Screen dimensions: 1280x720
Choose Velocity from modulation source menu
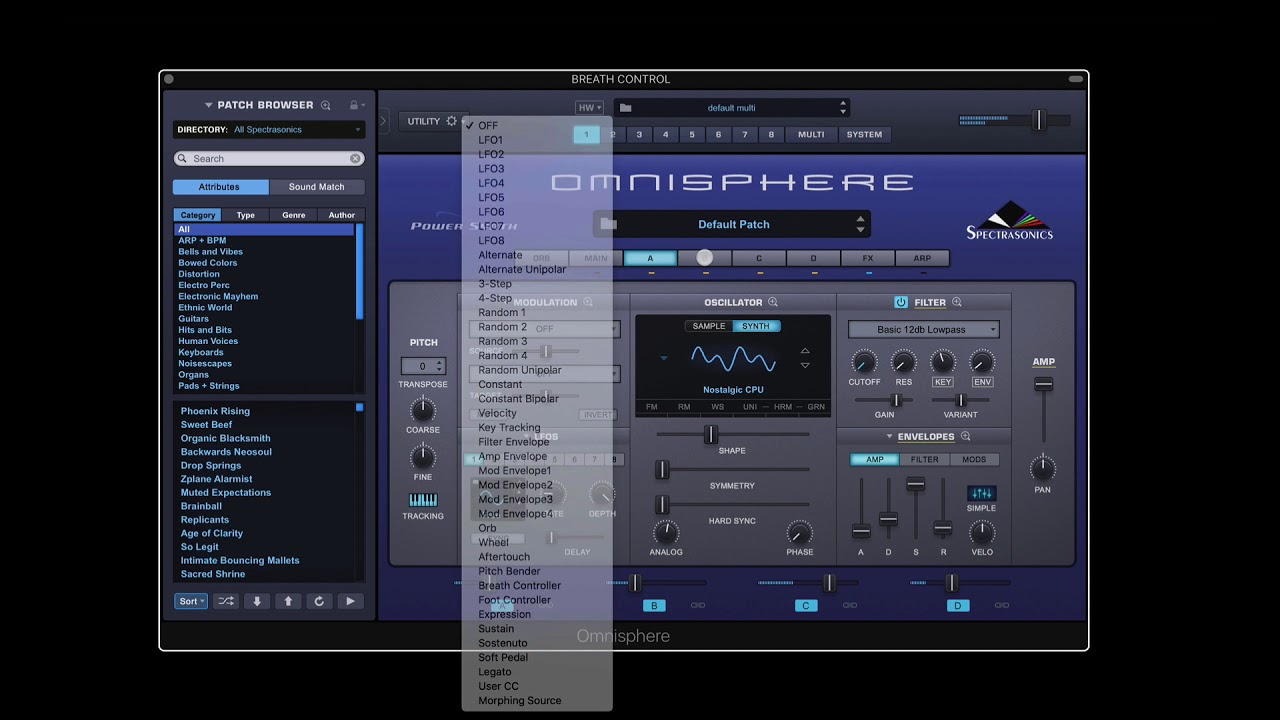pyautogui.click(x=497, y=413)
